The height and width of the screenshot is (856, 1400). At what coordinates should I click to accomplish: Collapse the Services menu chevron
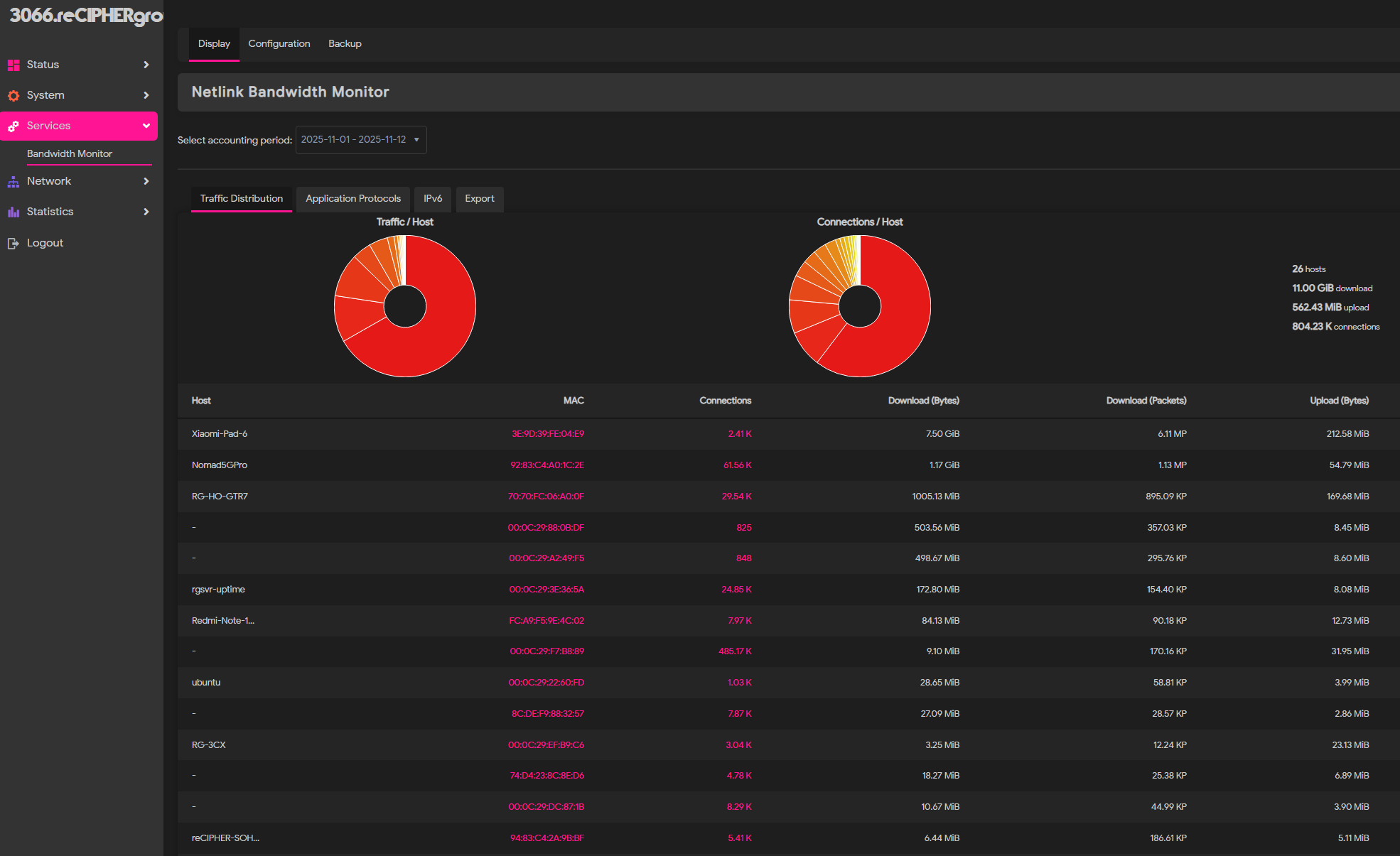146,126
